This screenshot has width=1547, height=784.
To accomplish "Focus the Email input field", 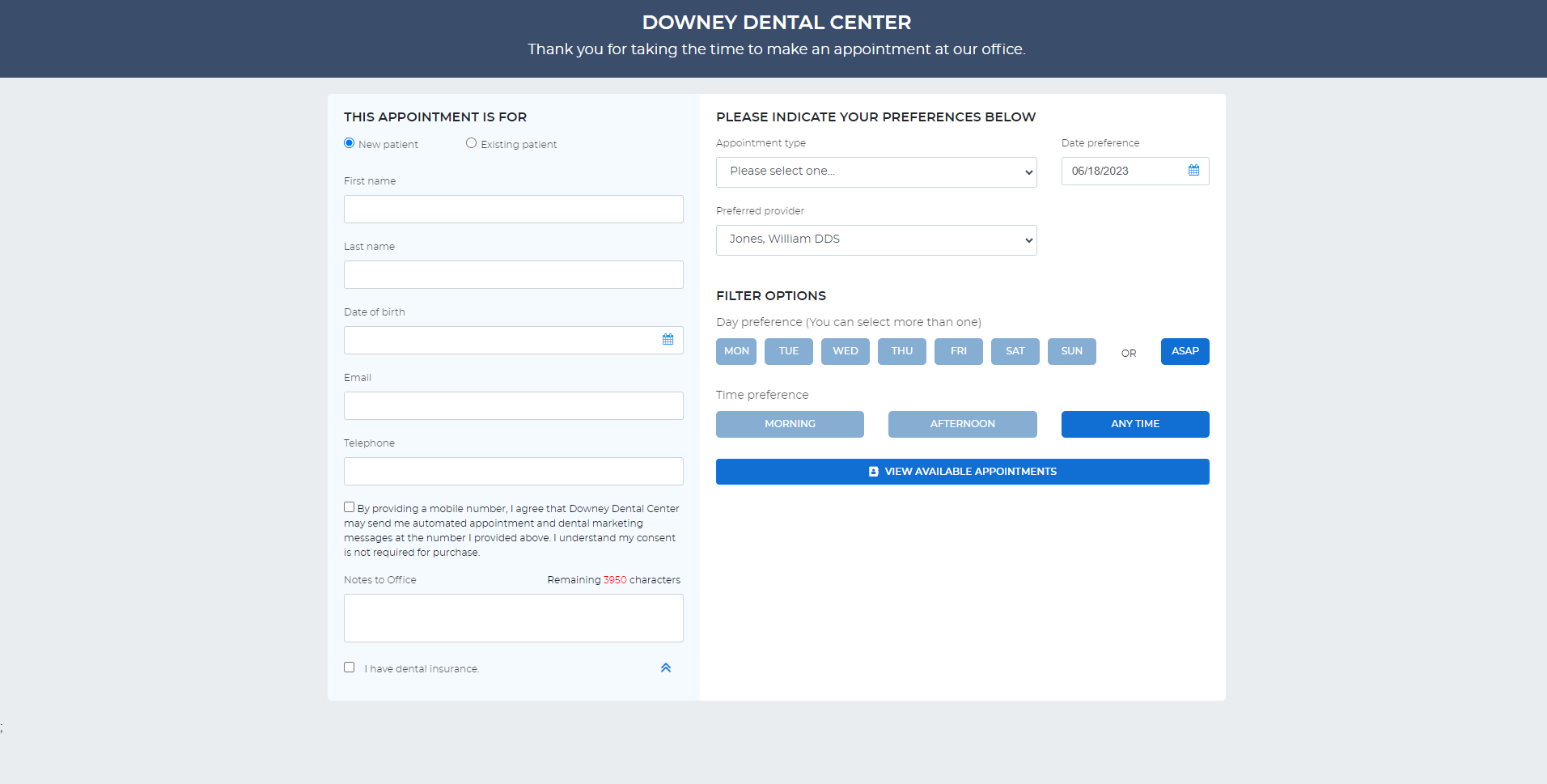I will pyautogui.click(x=514, y=405).
